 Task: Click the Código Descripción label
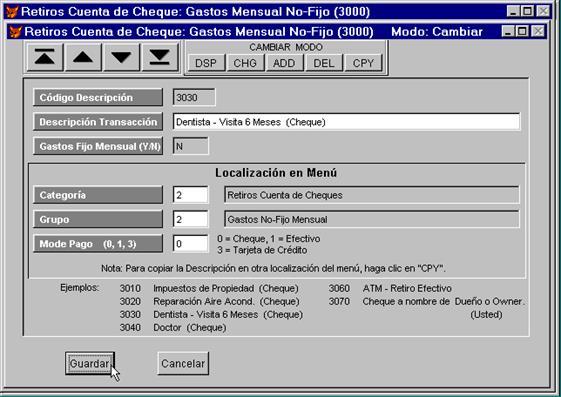pos(98,97)
